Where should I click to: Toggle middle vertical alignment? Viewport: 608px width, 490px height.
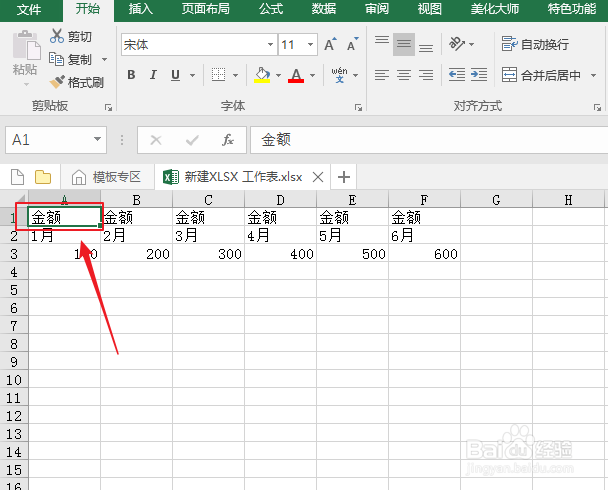tap(404, 44)
